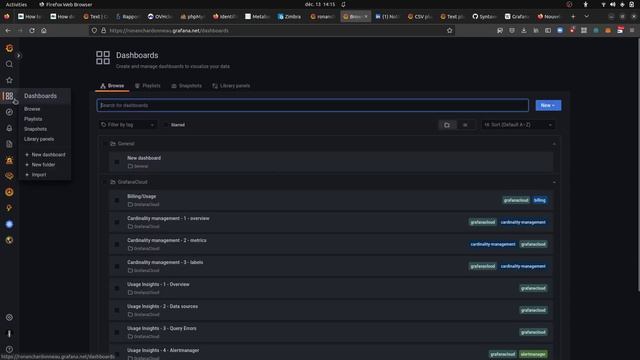Open the Sort (Default A-Z) dropdown
Image resolution: width=640 pixels, height=360 pixels.
coord(518,125)
